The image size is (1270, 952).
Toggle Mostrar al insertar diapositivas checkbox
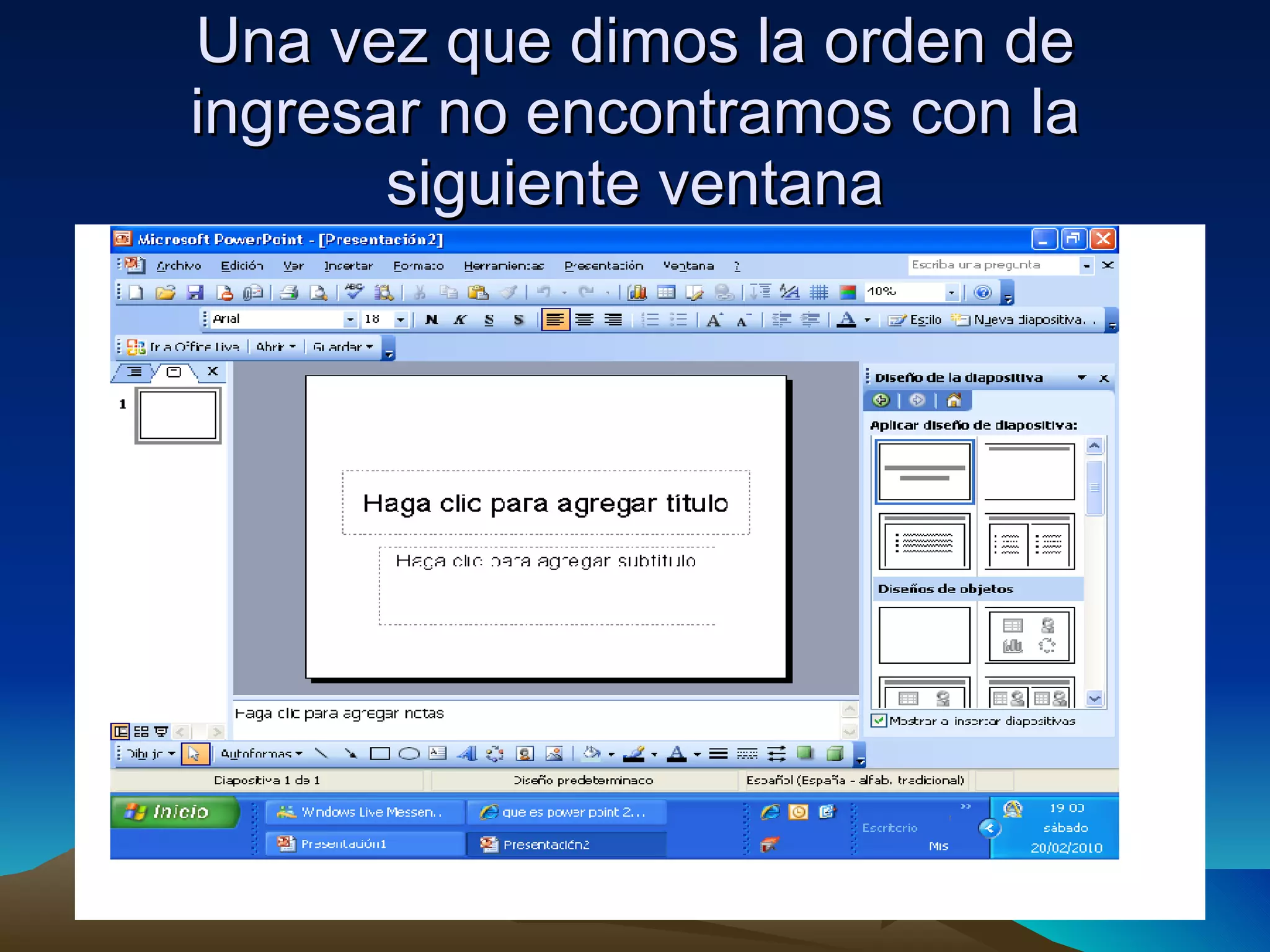tap(879, 721)
